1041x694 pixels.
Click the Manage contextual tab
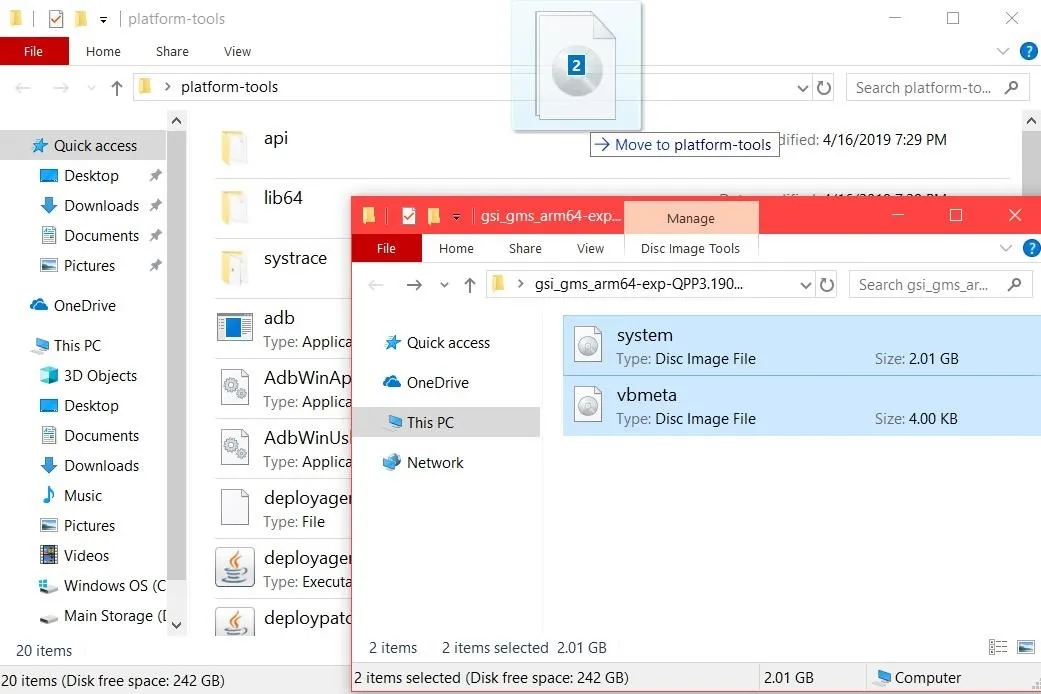tap(691, 218)
